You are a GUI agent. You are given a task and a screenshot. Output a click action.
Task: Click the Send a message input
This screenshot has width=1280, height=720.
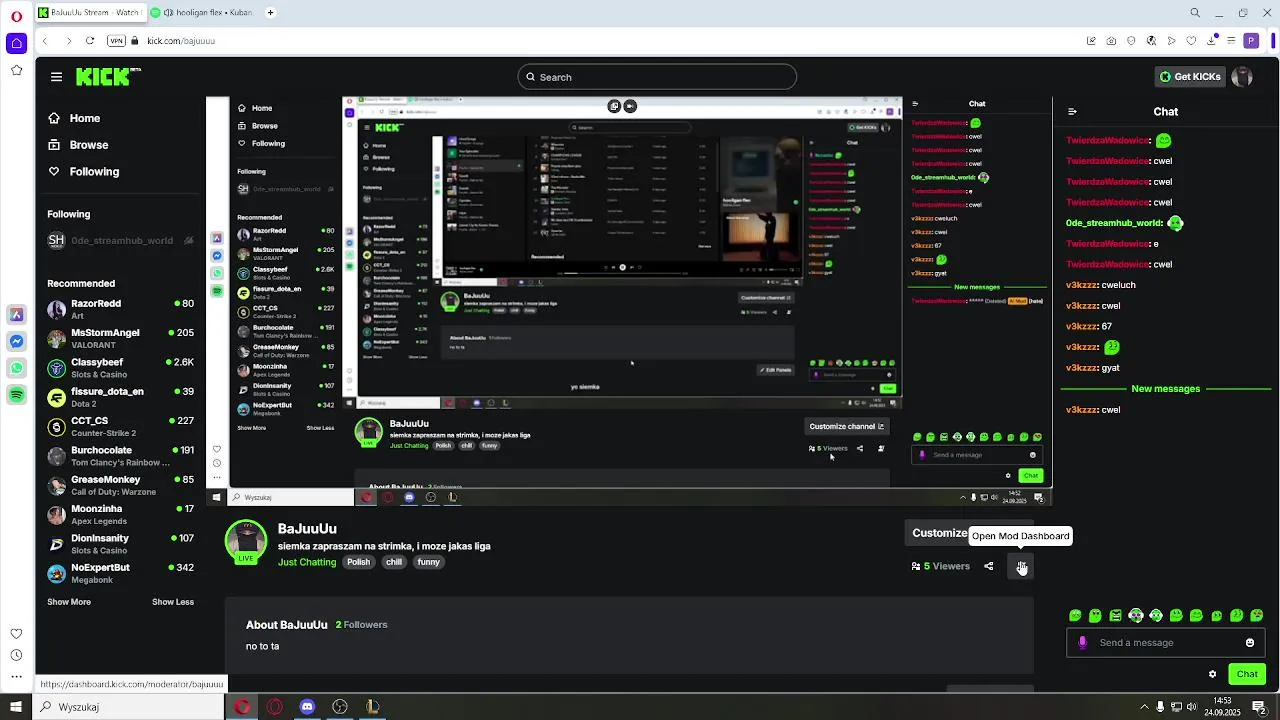pos(1165,643)
